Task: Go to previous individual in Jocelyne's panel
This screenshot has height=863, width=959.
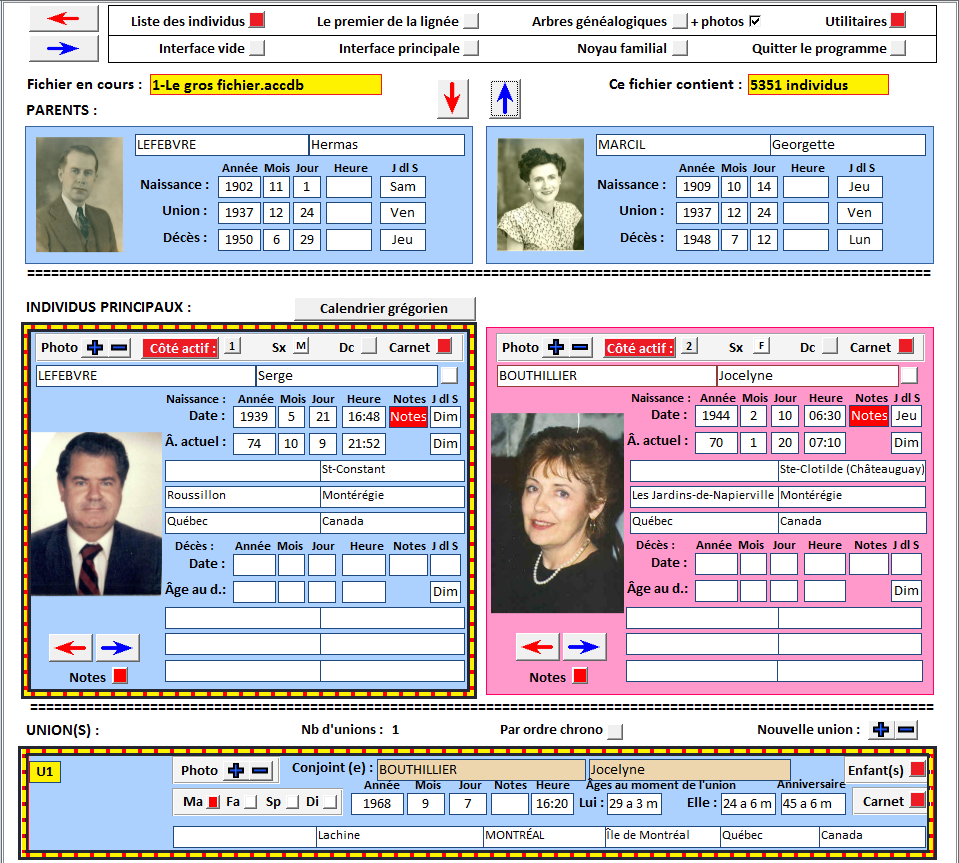Action: click(538, 646)
